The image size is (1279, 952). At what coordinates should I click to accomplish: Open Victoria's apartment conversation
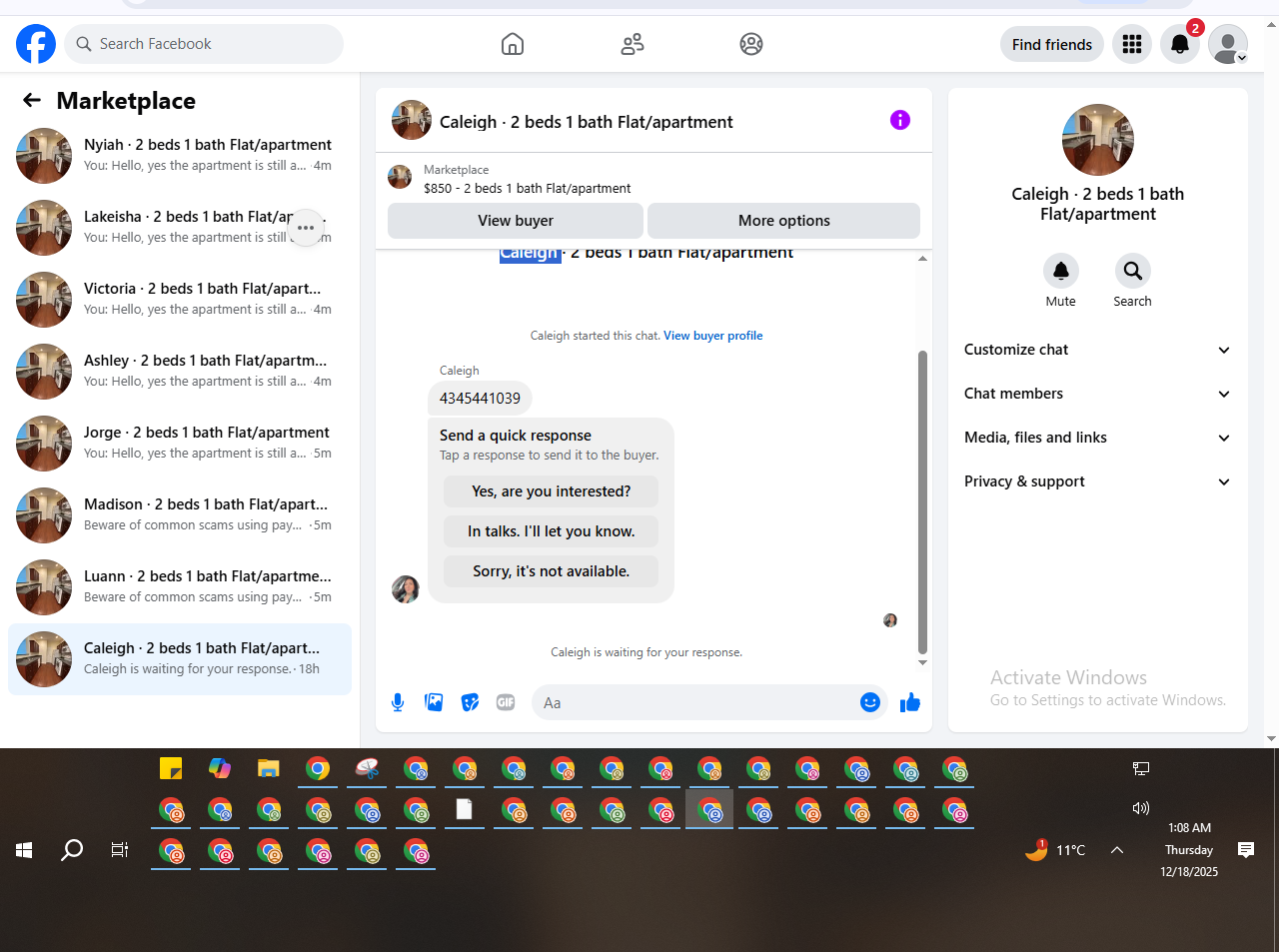[x=180, y=300]
